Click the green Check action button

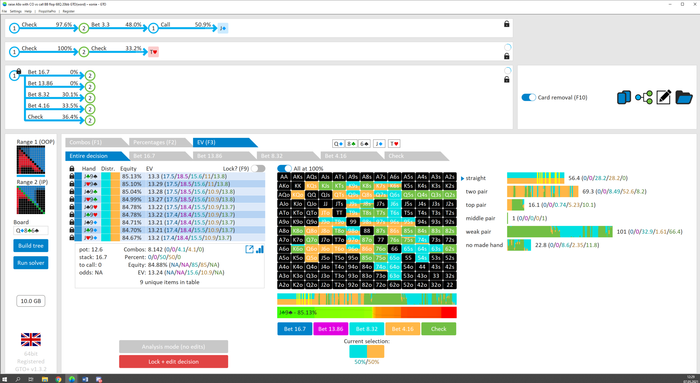[438, 329]
